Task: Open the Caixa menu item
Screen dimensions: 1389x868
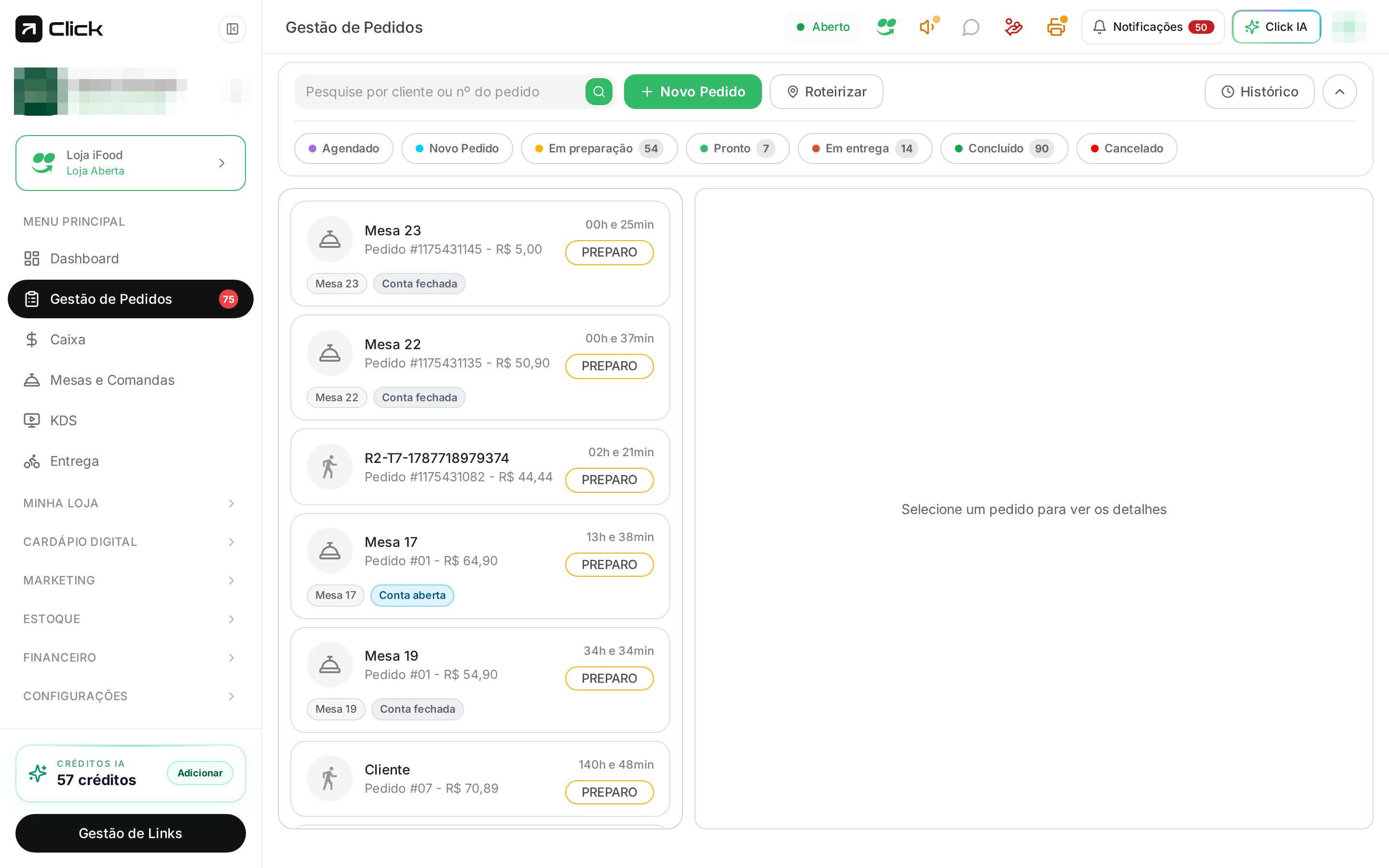Action: click(130, 339)
